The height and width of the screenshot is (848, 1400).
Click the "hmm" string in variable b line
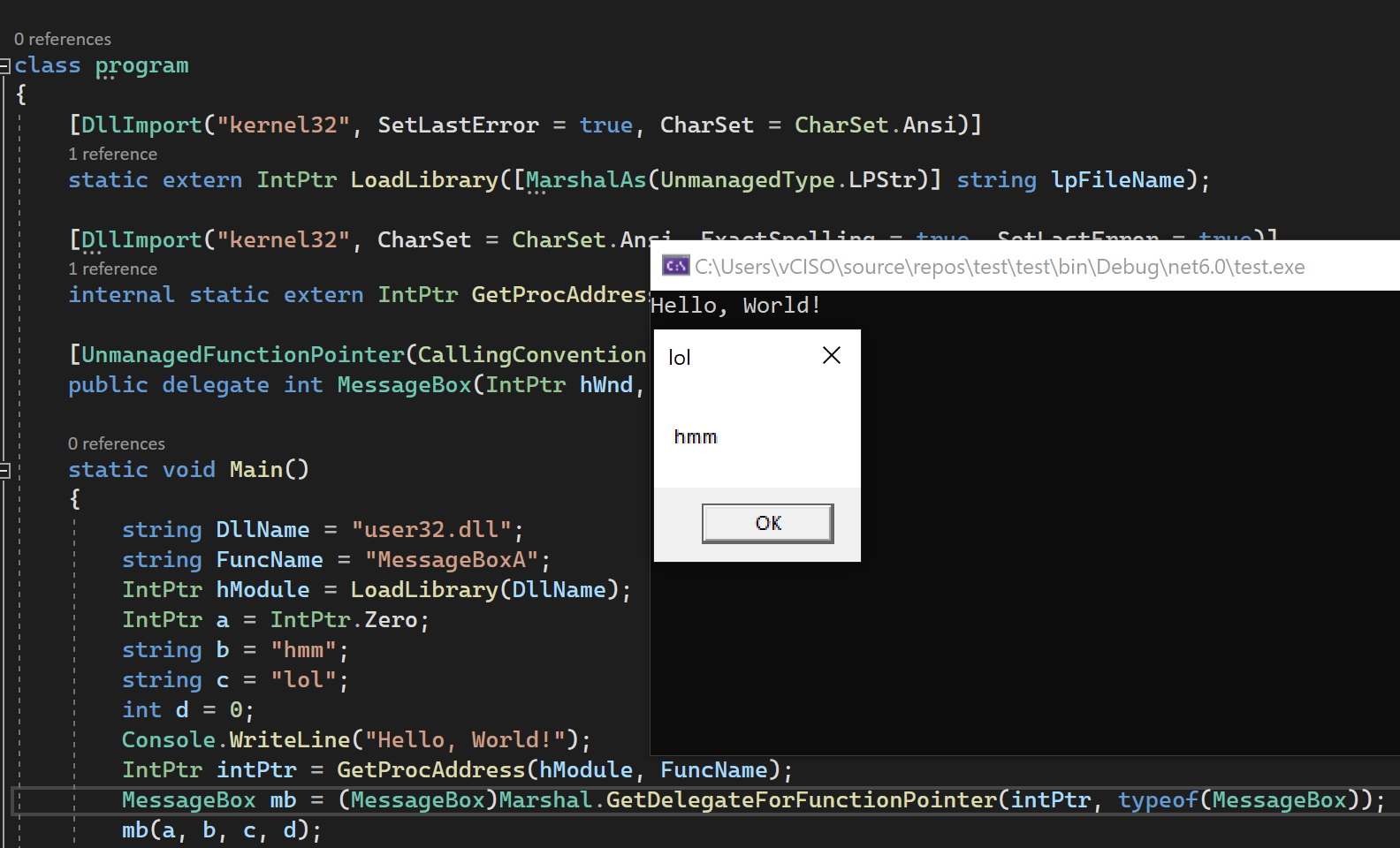click(303, 650)
